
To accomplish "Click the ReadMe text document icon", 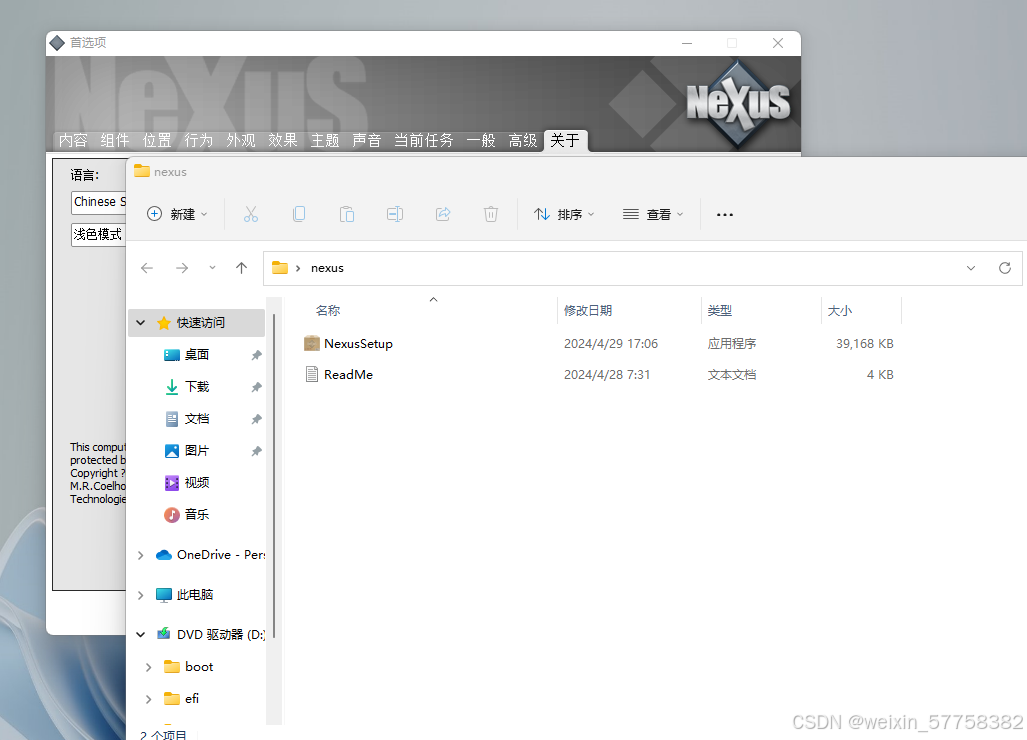I will pyautogui.click(x=312, y=374).
